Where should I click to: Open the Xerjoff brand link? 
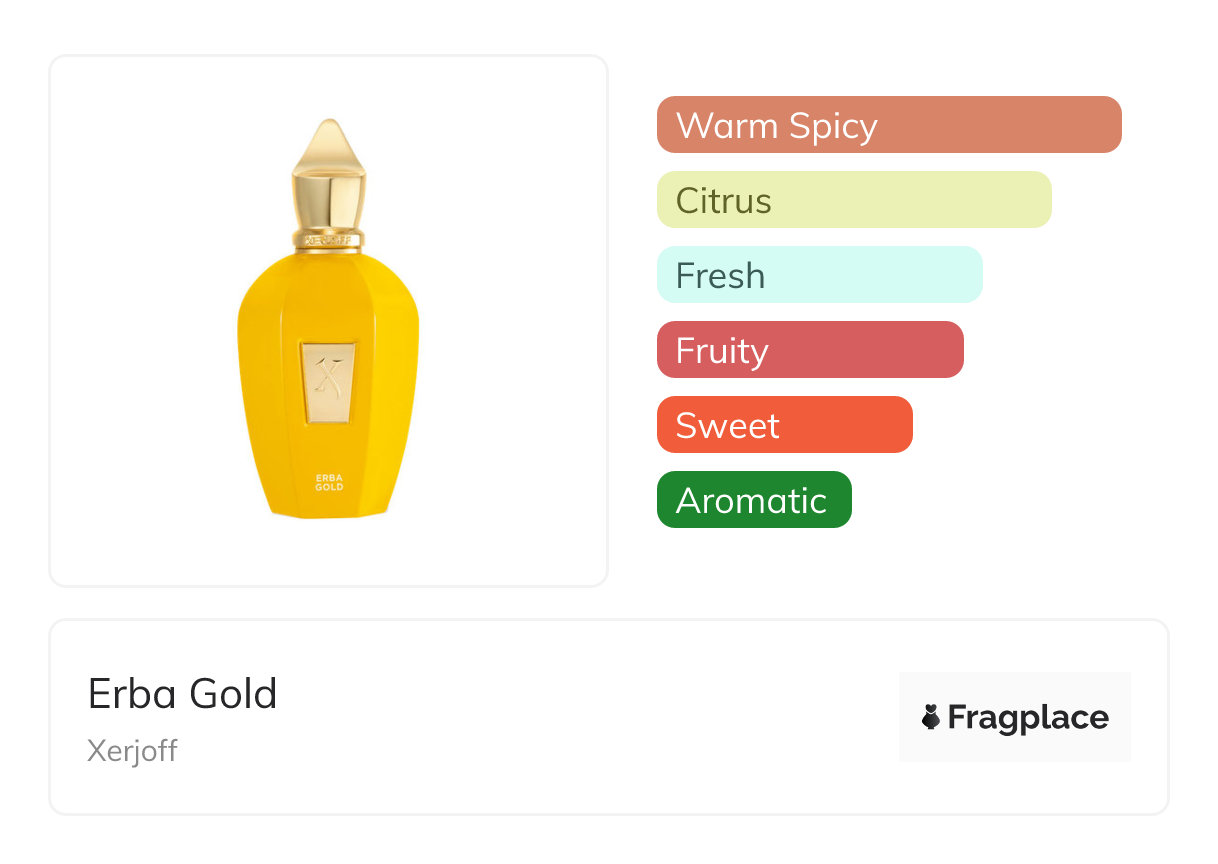(x=132, y=751)
